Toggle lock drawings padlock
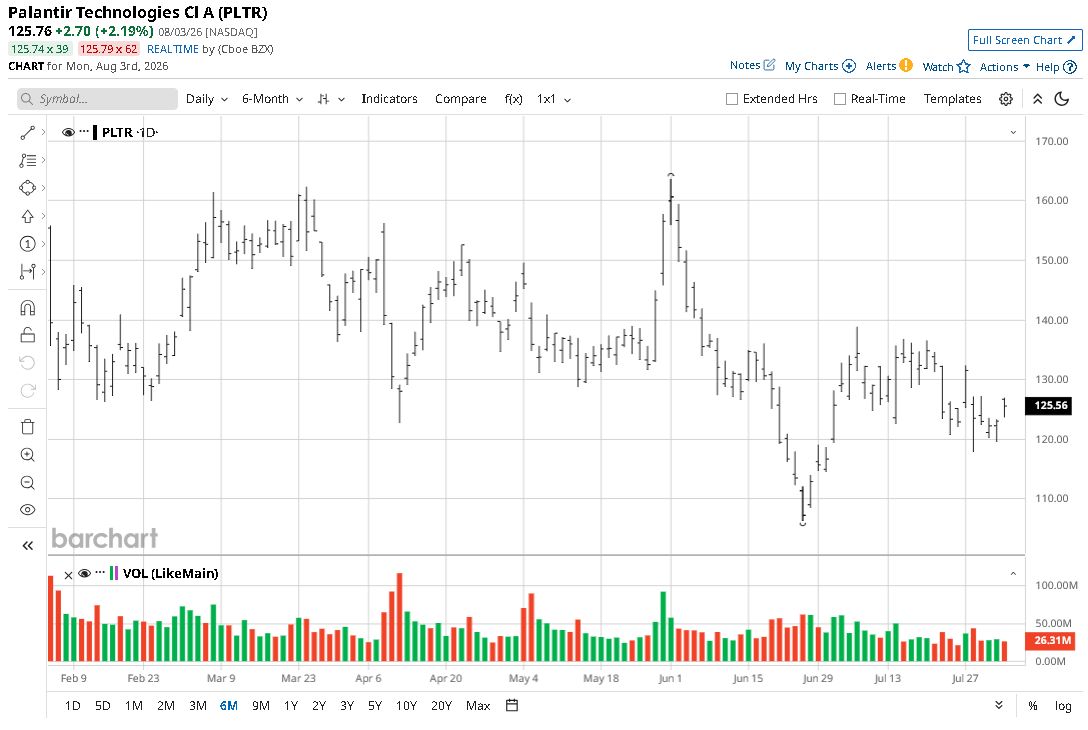This screenshot has width=1088, height=730. tap(28, 335)
